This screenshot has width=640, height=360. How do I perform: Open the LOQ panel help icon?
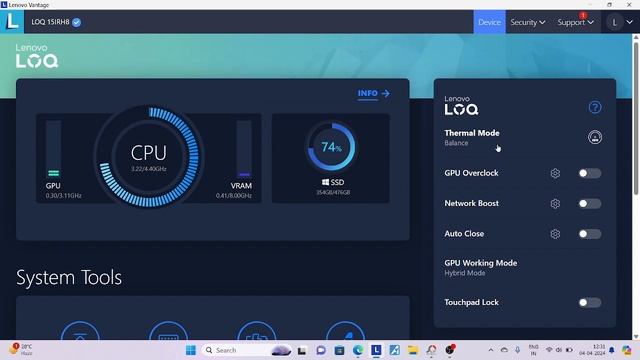595,107
